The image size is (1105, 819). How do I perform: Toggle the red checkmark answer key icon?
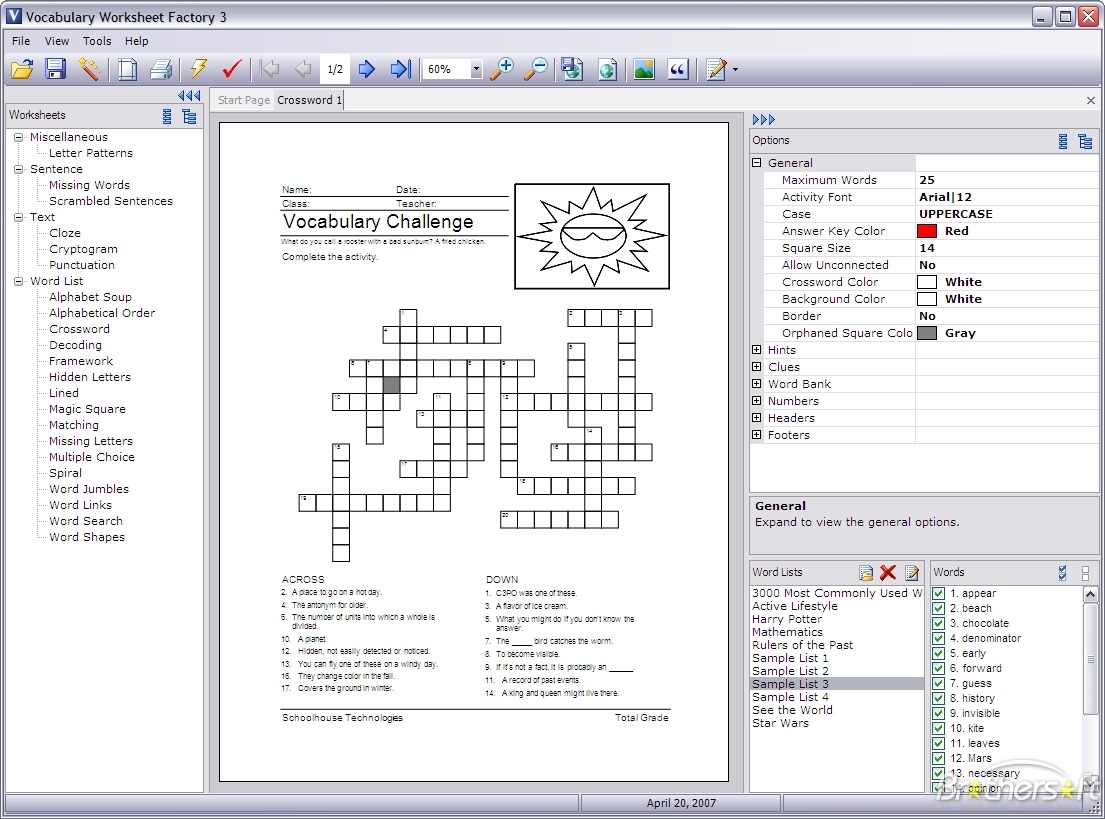232,69
